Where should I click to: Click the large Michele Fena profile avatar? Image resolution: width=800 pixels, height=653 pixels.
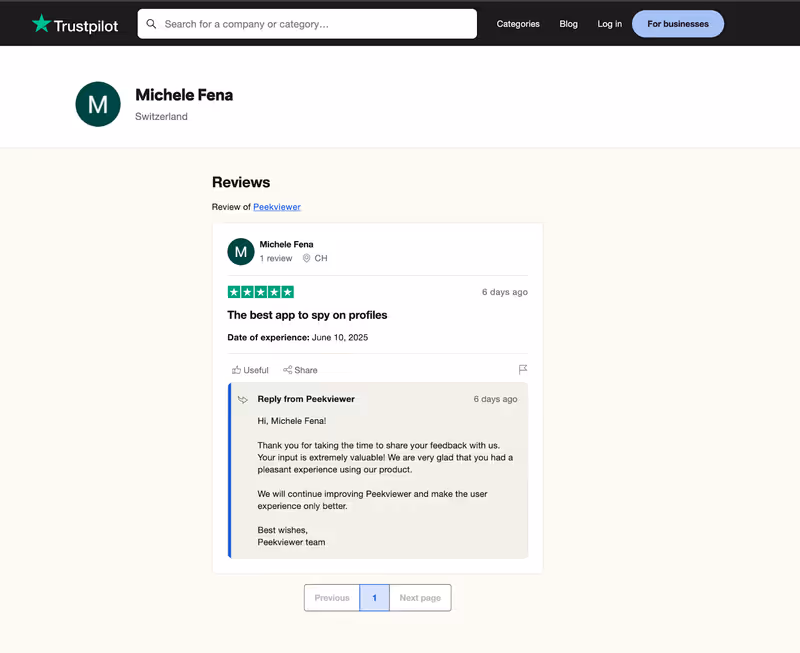97,104
